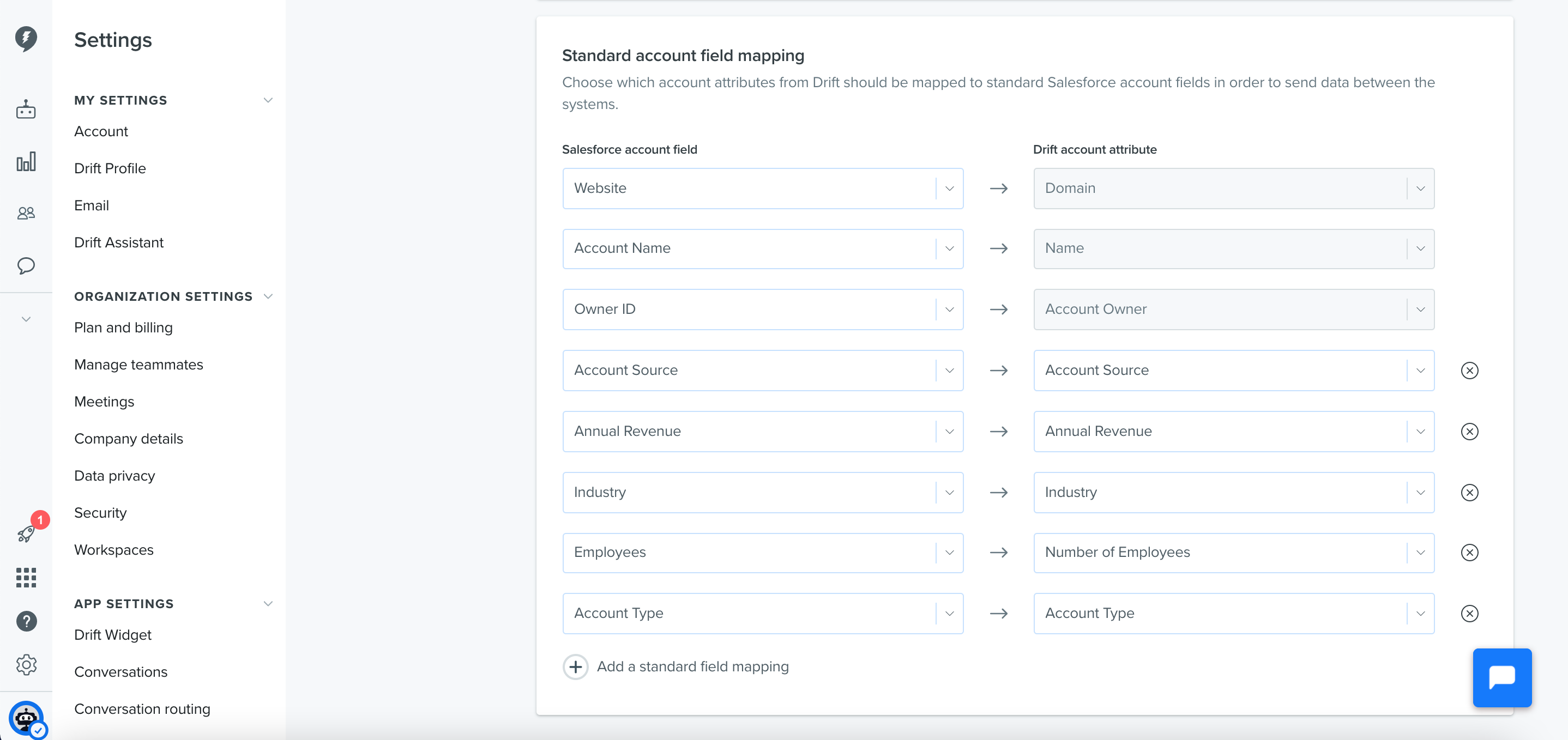The width and height of the screenshot is (1568, 740).
Task: Open the Account Source Drift attribute dropdown
Action: click(1234, 371)
